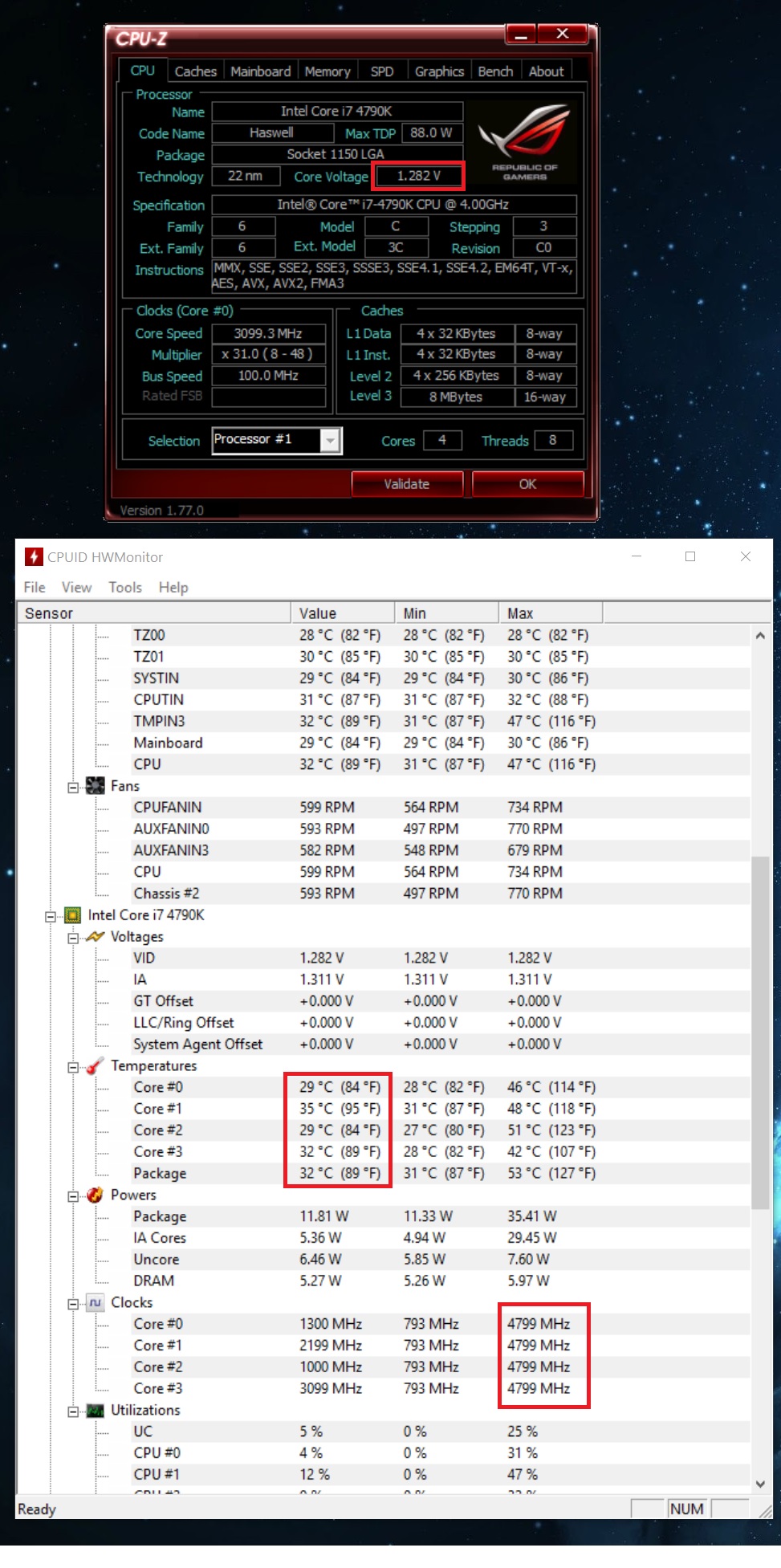Image resolution: width=781 pixels, height=1568 pixels.
Task: Open the View menu in HWMonitor
Action: click(x=76, y=587)
